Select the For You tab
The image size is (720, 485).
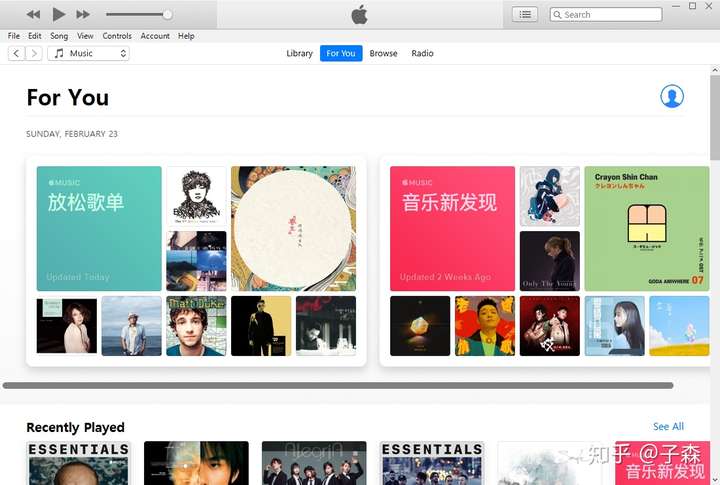pos(341,53)
